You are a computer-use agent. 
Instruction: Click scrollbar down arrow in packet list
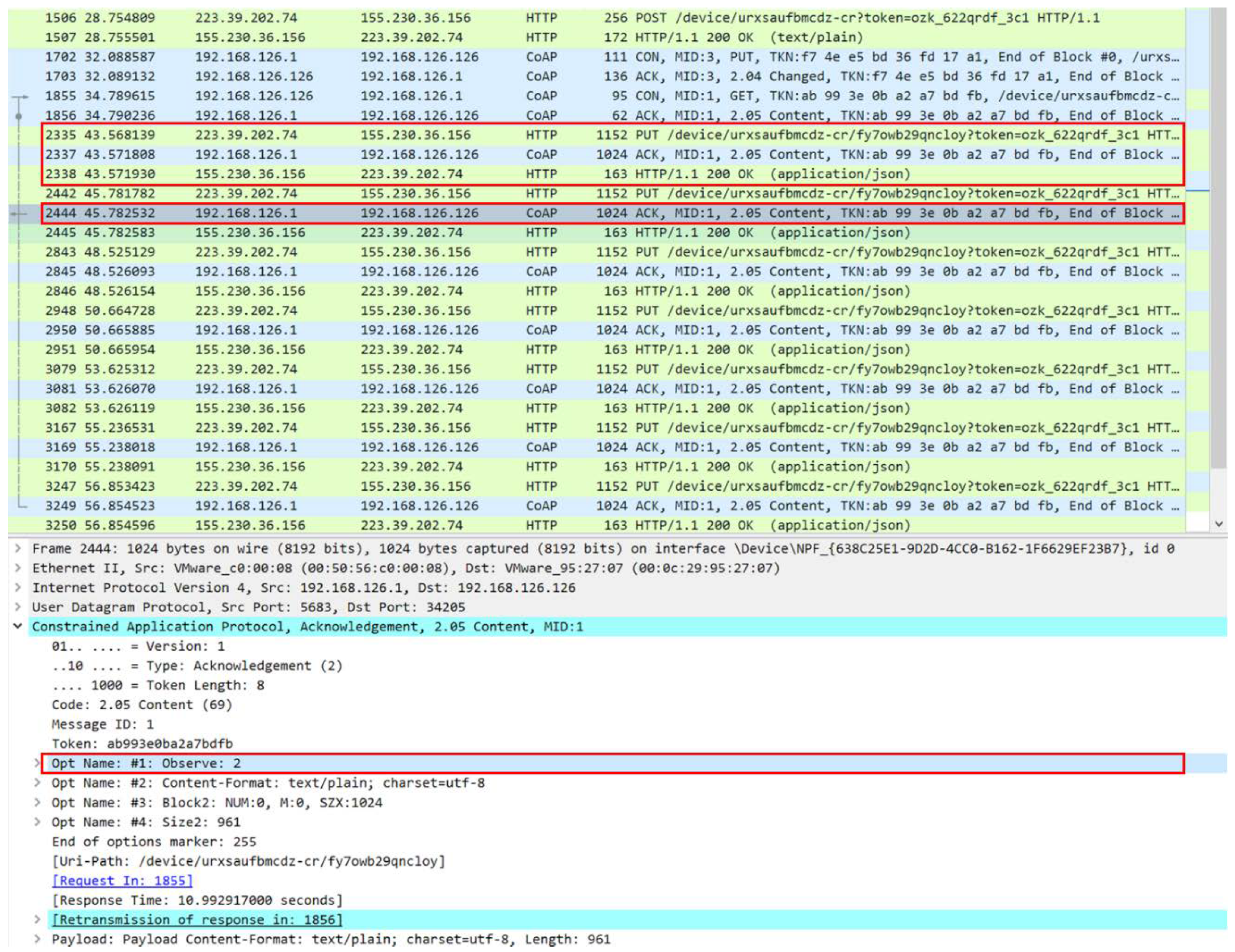1219,524
